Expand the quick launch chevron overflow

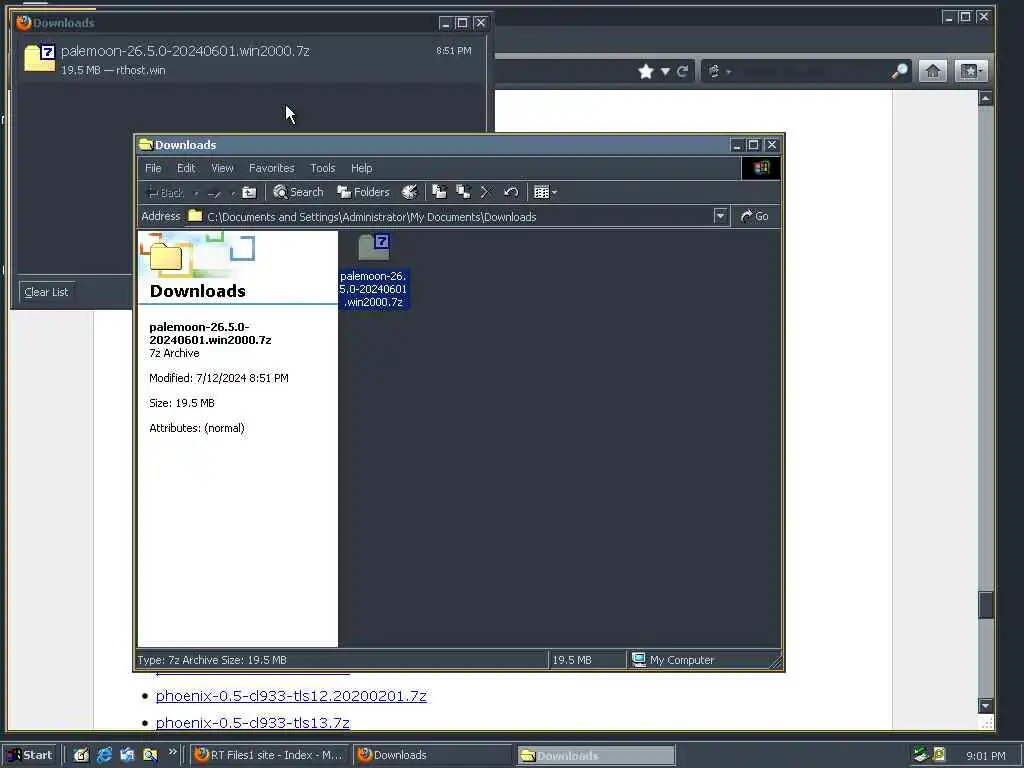pos(173,752)
